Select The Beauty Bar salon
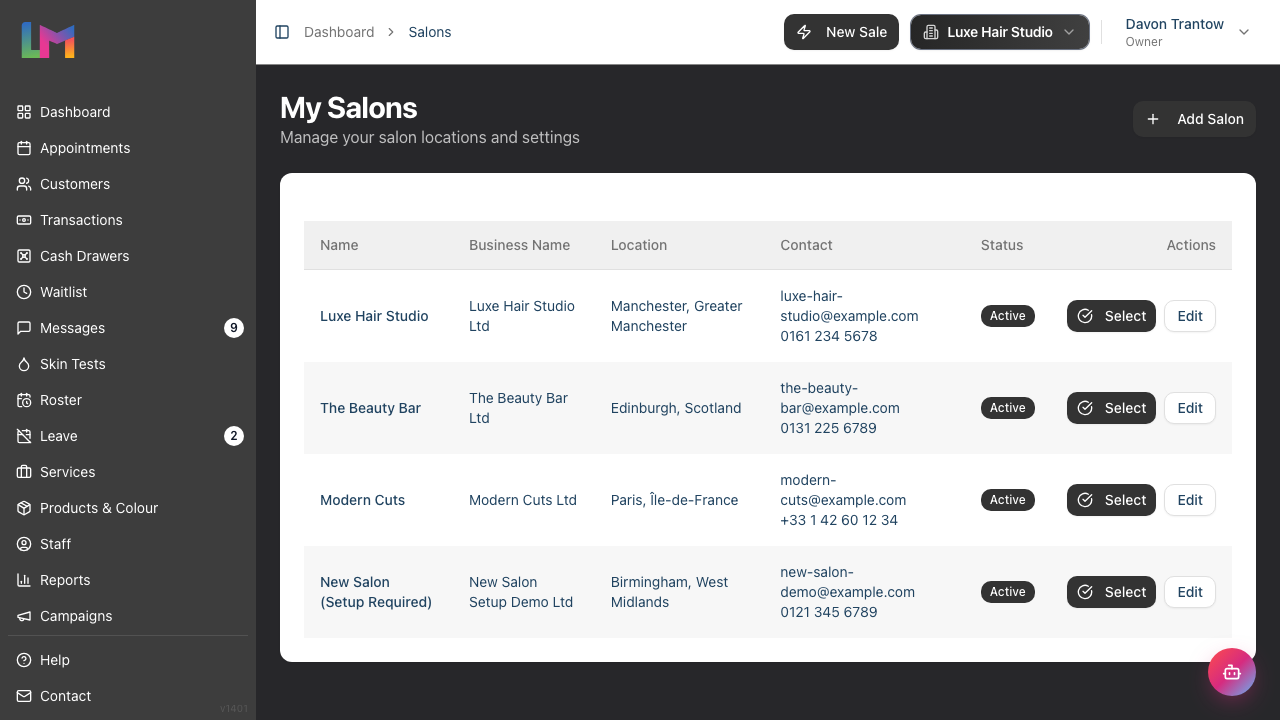Screen dimensions: 1280x720 (x=1111, y=408)
